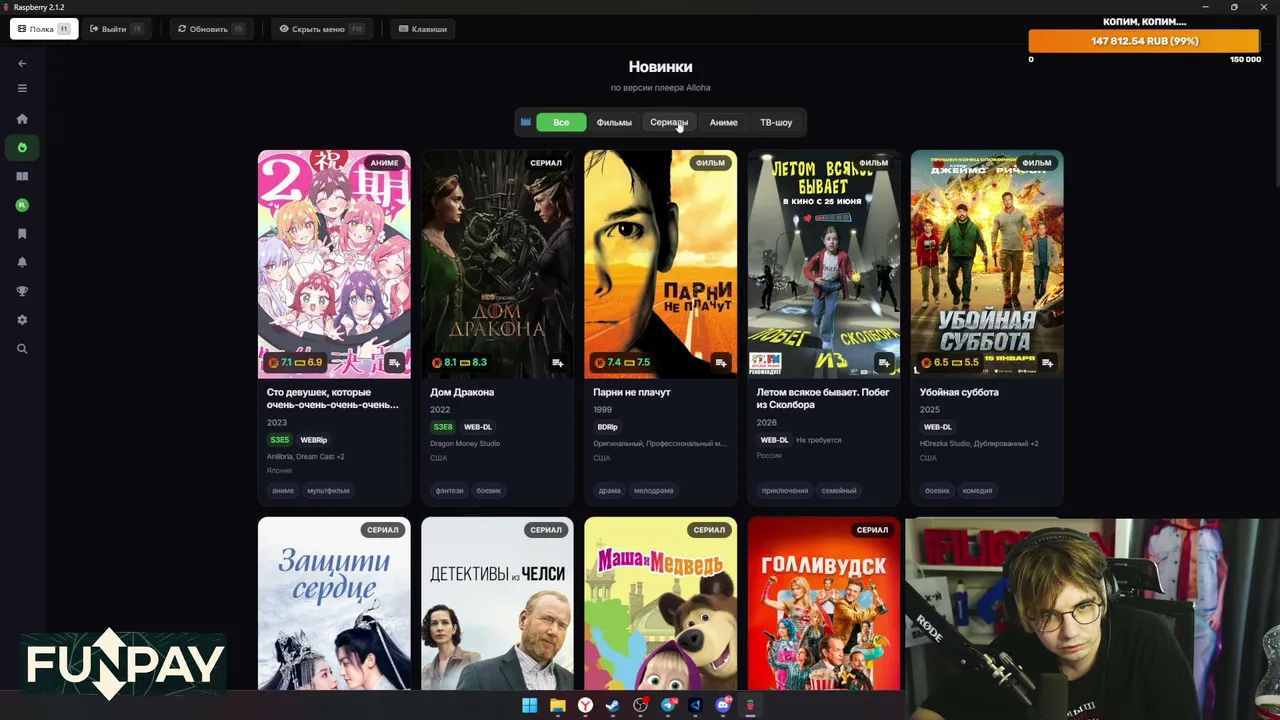Image resolution: width=1280 pixels, height=720 pixels.
Task: Click the S3E5 episode badge
Action: click(280, 440)
